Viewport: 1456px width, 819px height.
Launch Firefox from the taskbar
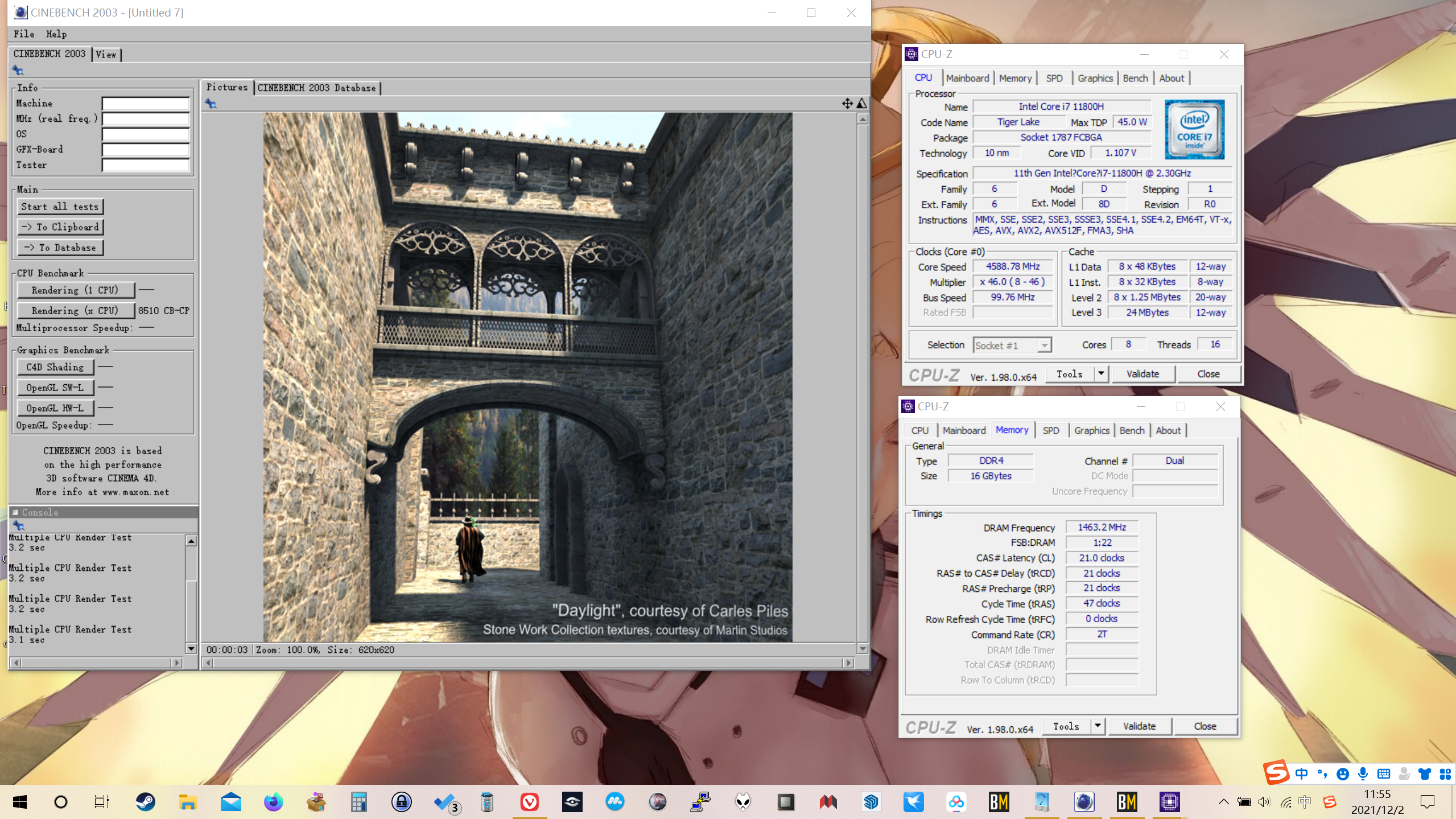273,802
